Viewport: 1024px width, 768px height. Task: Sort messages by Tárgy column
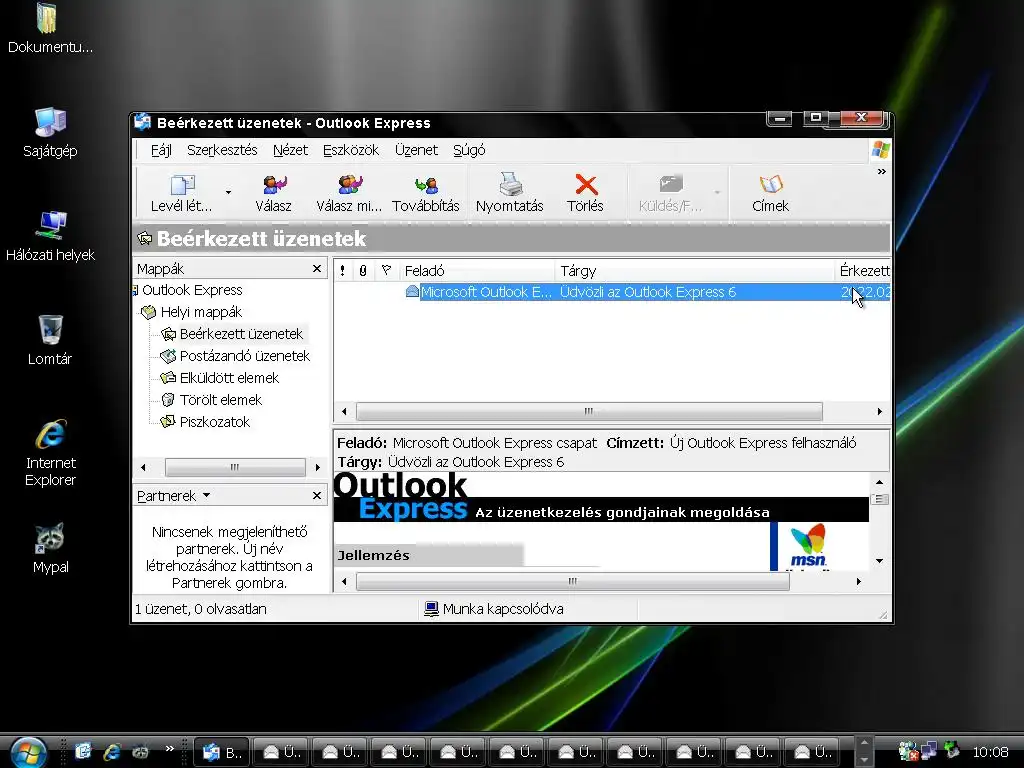point(695,270)
